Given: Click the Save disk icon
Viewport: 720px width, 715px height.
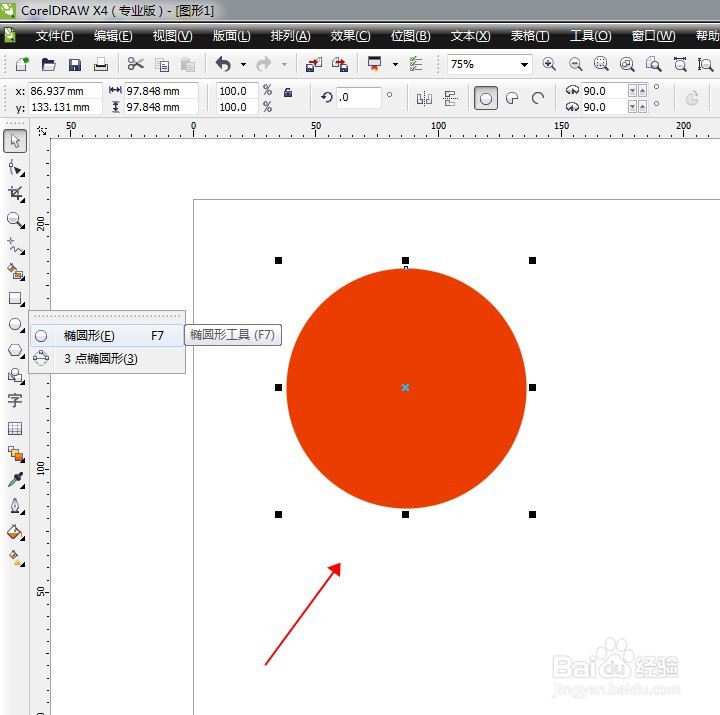Looking at the screenshot, I should pyautogui.click(x=74, y=64).
